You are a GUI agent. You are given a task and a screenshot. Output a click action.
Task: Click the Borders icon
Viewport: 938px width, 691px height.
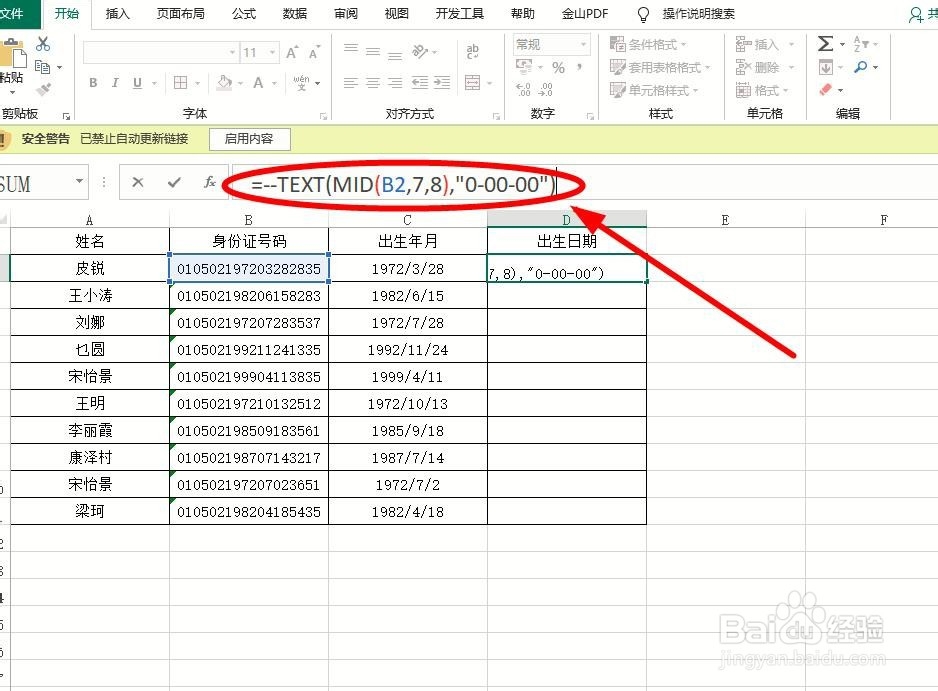[180, 83]
